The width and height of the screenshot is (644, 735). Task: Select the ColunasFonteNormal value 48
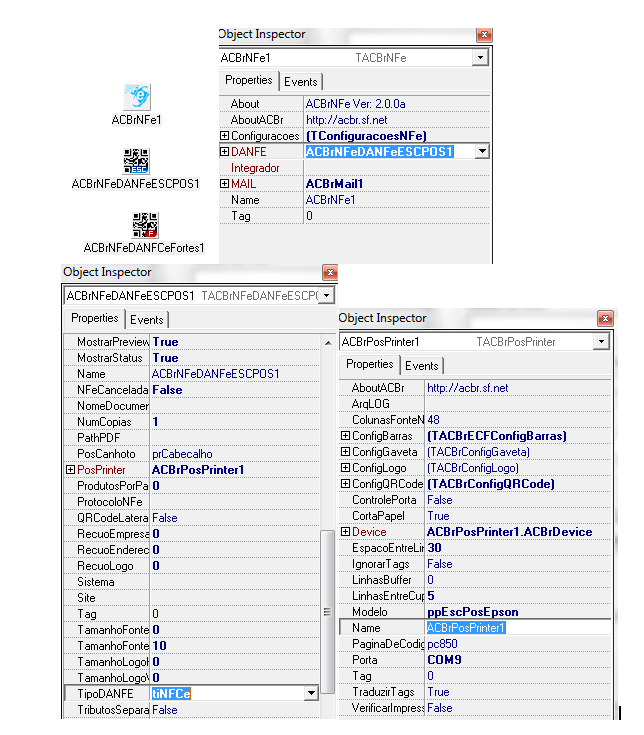[x=434, y=420]
